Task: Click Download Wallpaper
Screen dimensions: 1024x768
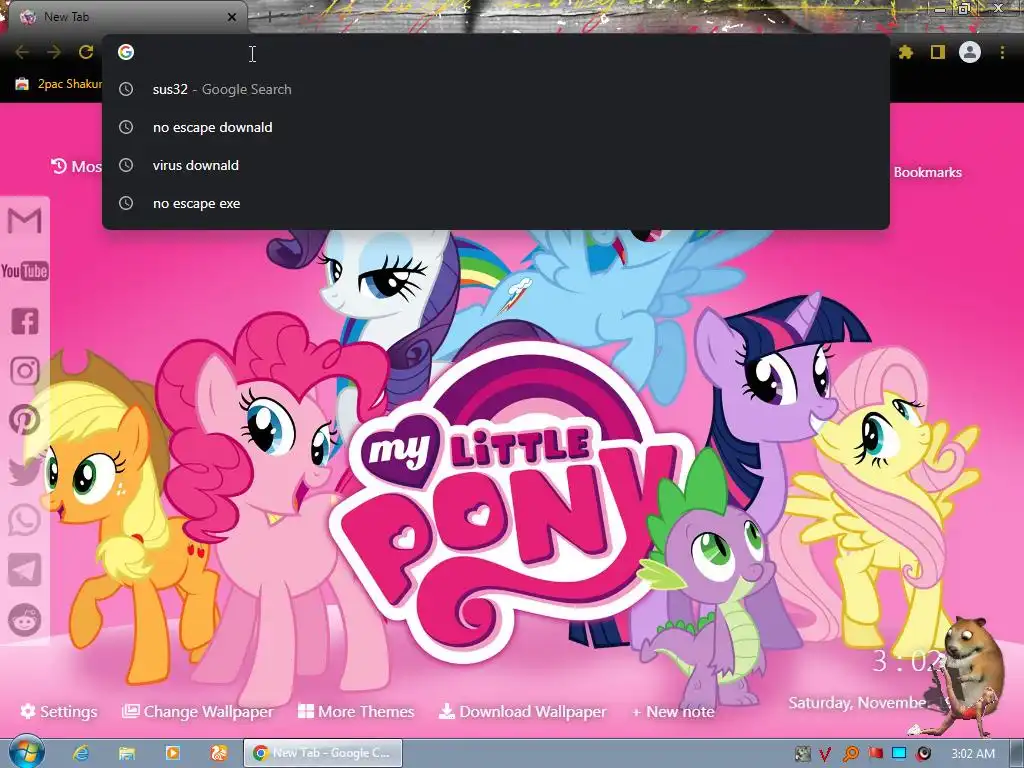Action: (x=522, y=711)
